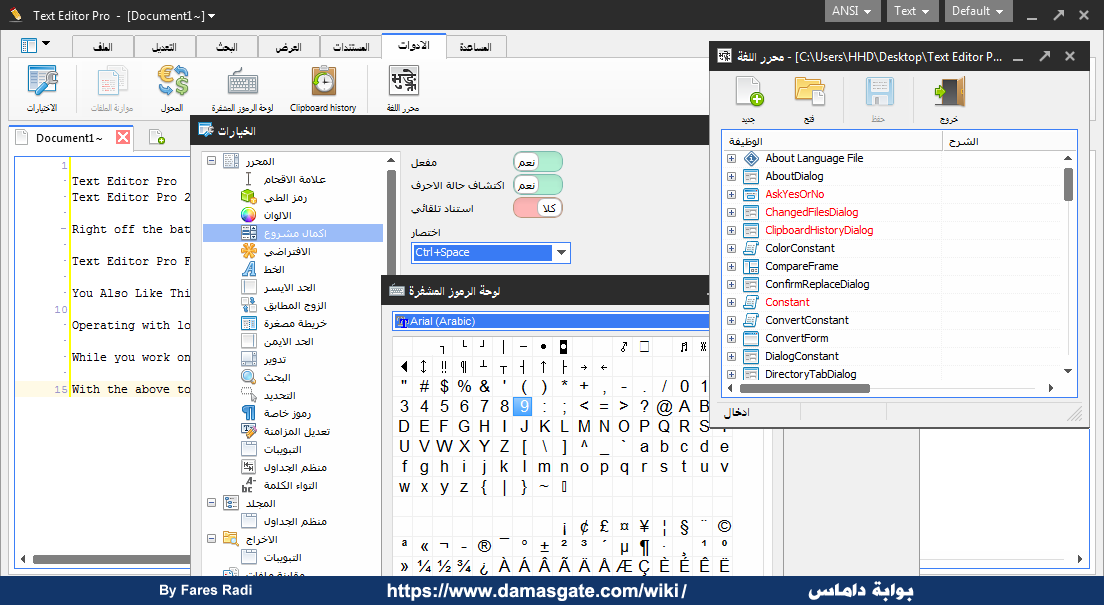Screen dimensions: 1104x605
Task: Toggle اكتشاف حالة الاحرف case detection switch
Action: coord(538,185)
